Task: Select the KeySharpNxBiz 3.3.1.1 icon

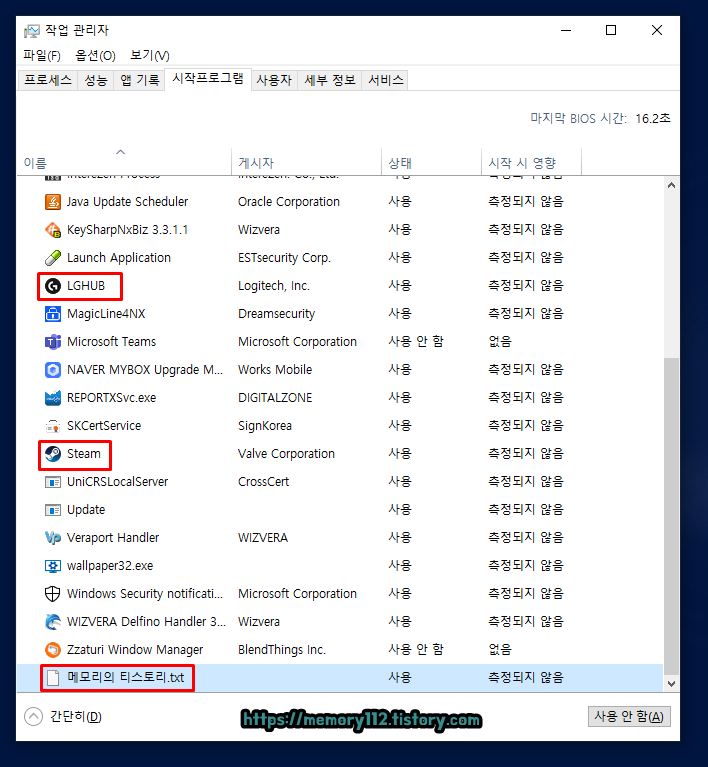Action: 53,229
